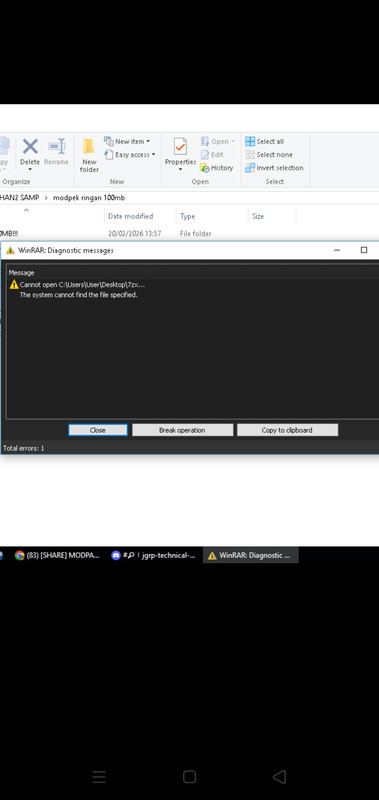Image resolution: width=379 pixels, height=800 pixels.
Task: Click 'The system cannot find the file specified.' text
Action: point(79,295)
